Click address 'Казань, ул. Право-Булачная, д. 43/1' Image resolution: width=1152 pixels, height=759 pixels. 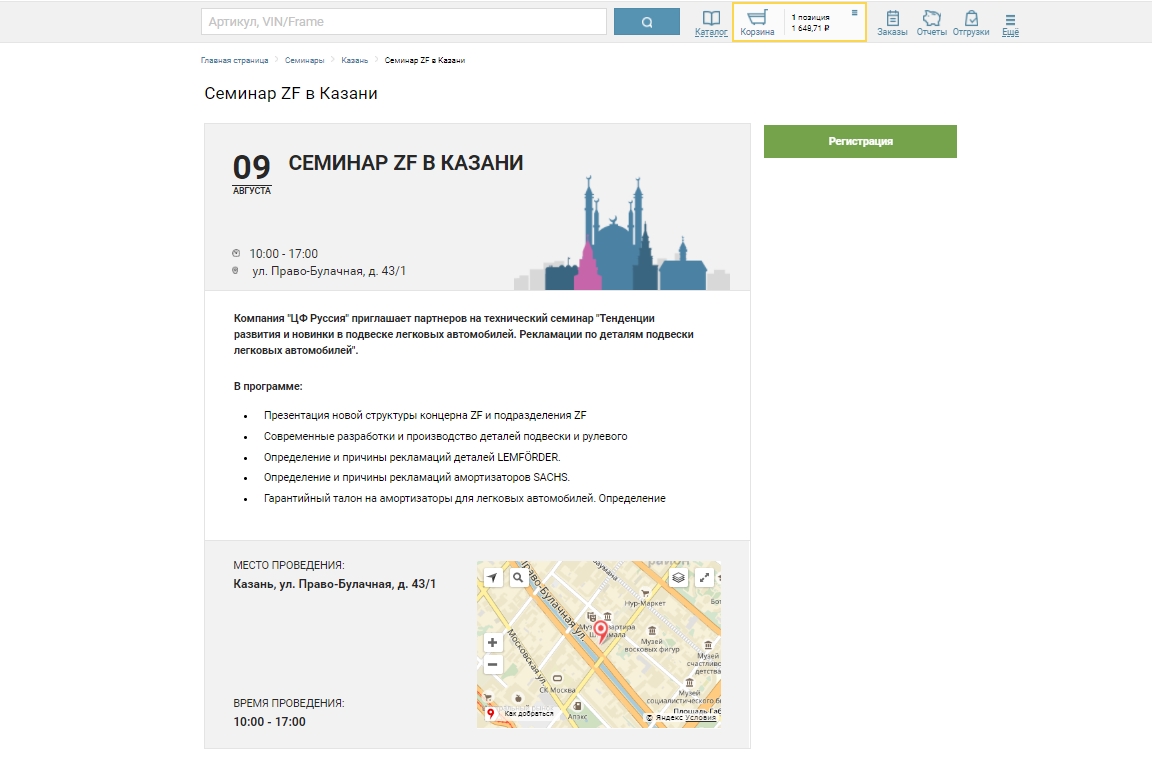[334, 584]
